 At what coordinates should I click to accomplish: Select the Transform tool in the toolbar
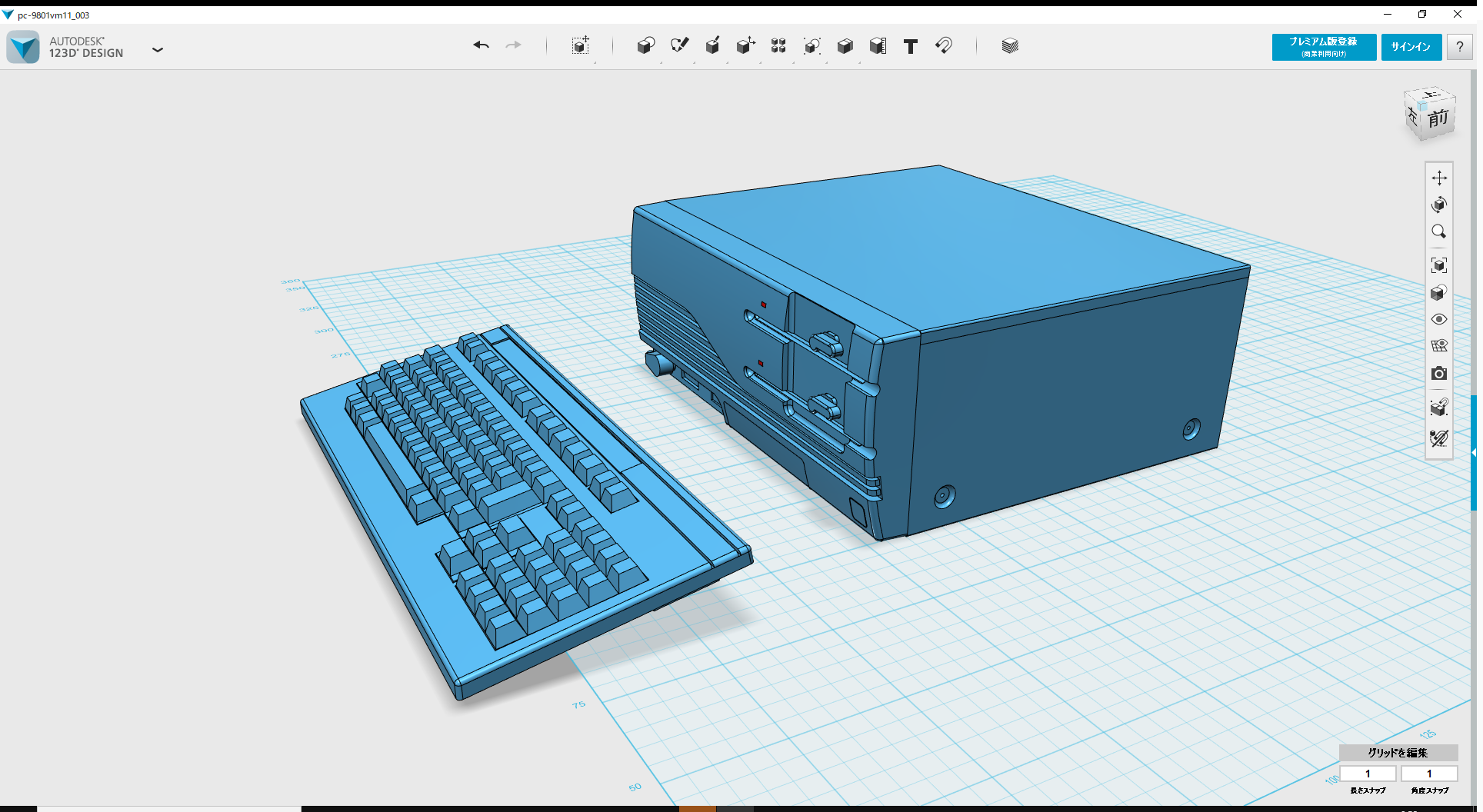pos(582,46)
